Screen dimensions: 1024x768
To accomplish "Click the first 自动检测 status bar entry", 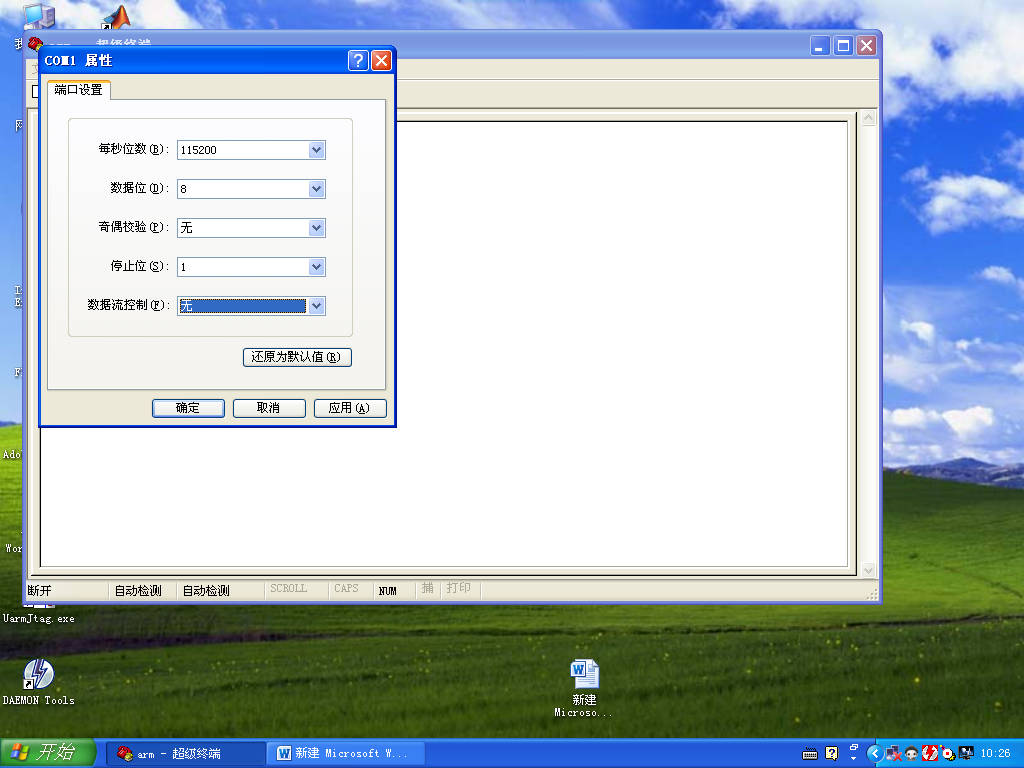I will pos(138,590).
